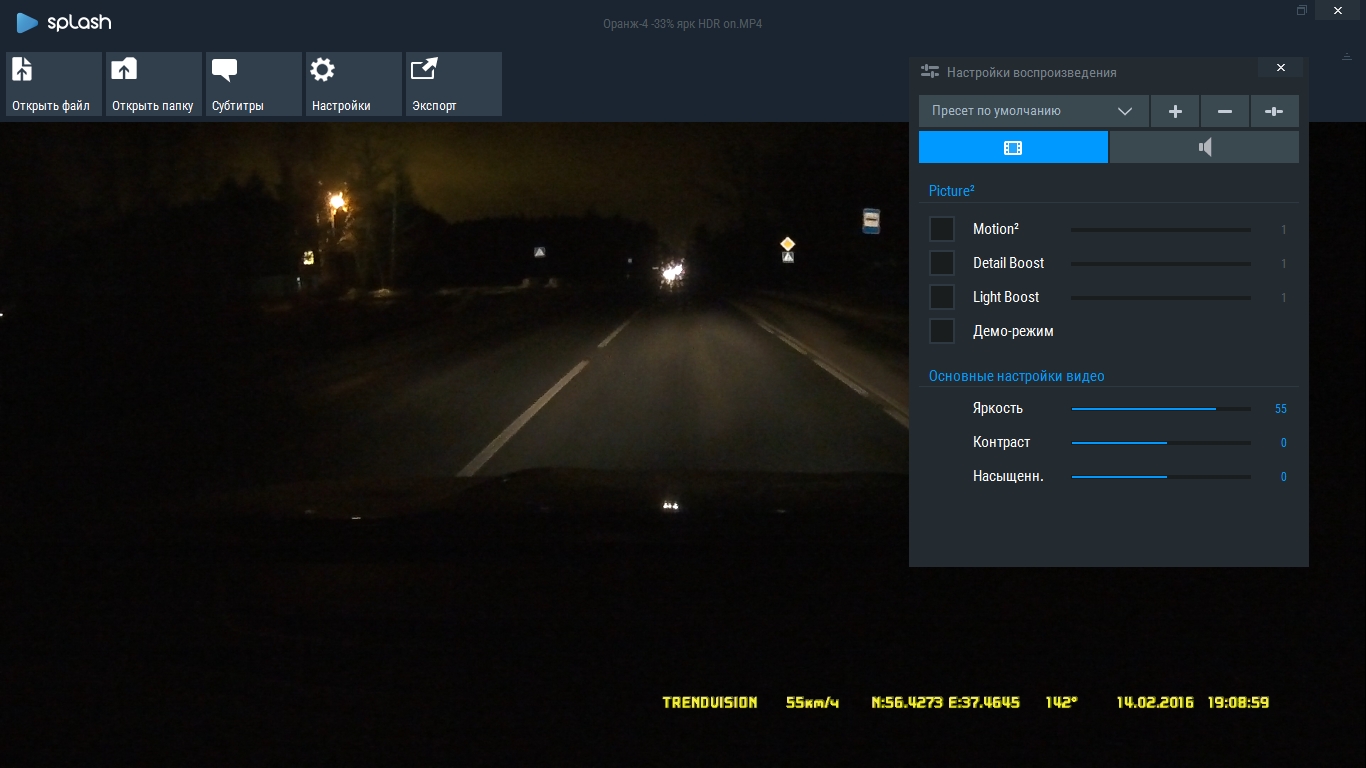Turn on the Демо-режим checkbox
The image size is (1366, 768).
tap(942, 331)
